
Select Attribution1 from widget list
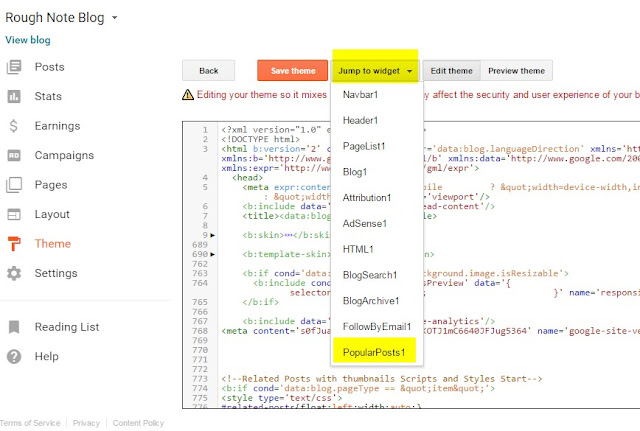(367, 198)
